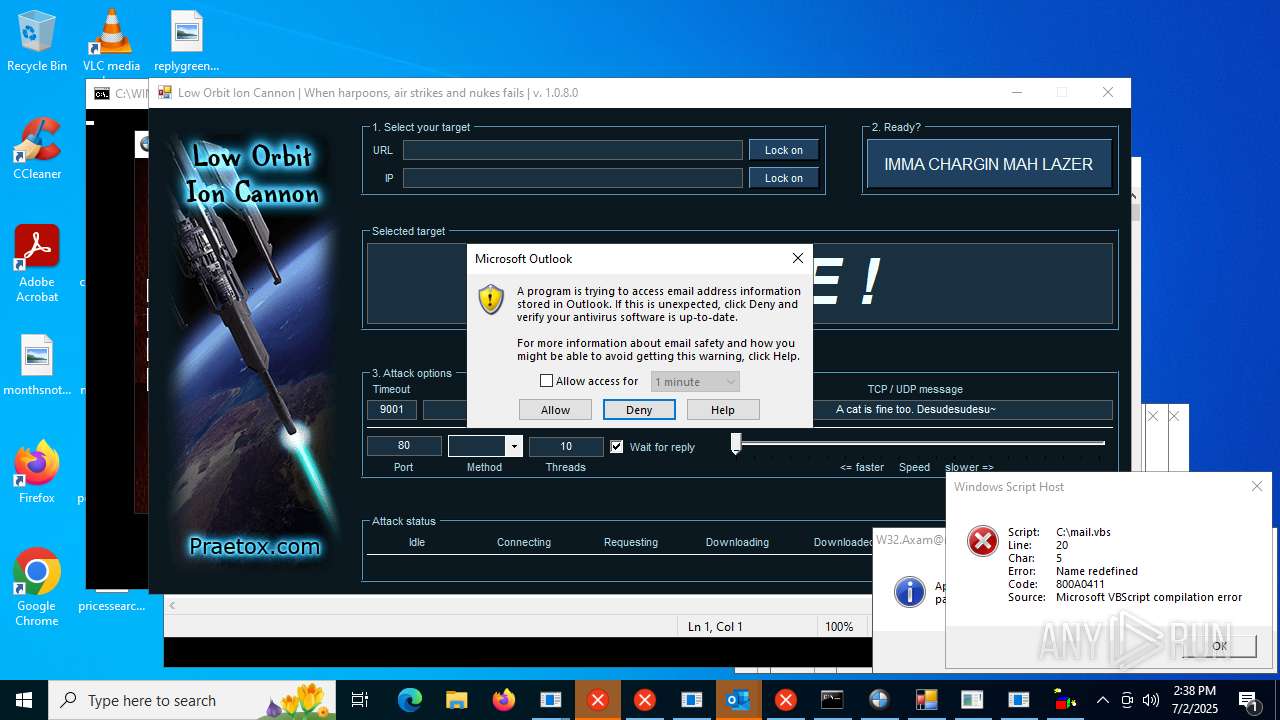Switch to Firefox on the taskbar
Viewport: 1280px width, 720px height.
pos(504,700)
